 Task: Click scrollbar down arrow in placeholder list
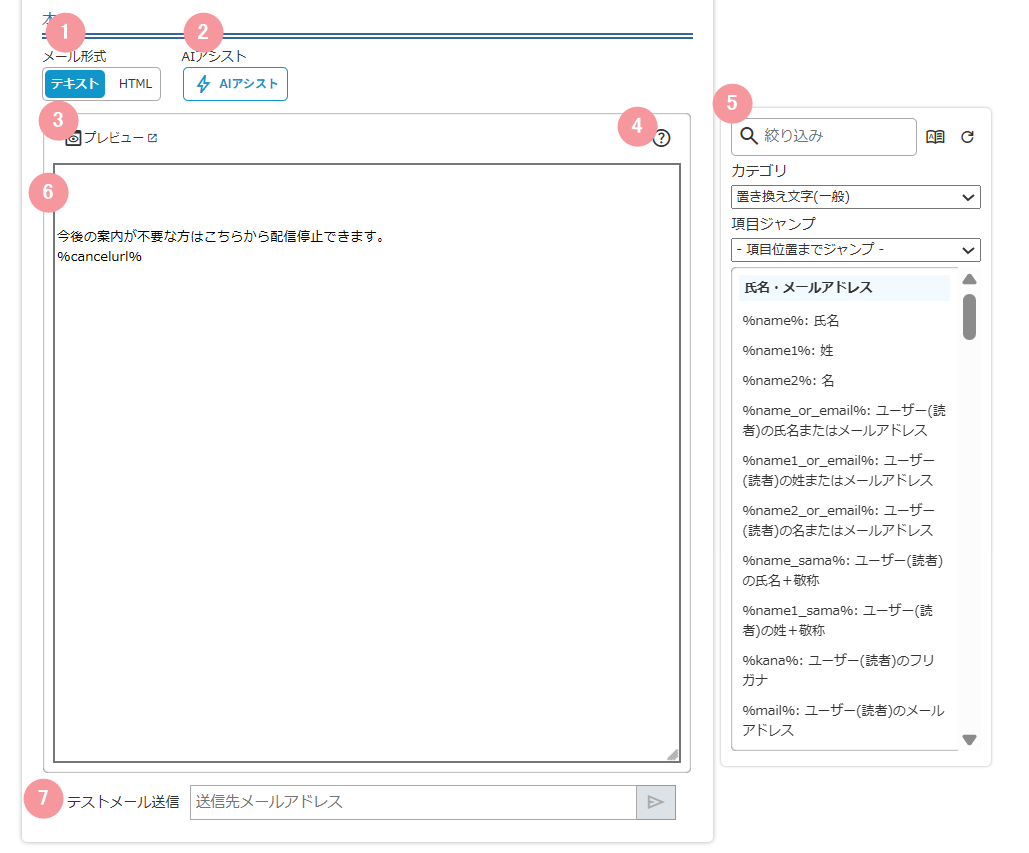pyautogui.click(x=969, y=740)
